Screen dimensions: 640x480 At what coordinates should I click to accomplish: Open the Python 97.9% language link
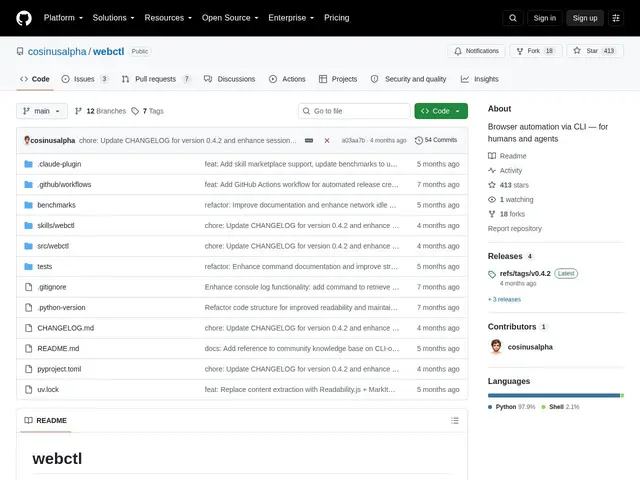click(x=511, y=407)
